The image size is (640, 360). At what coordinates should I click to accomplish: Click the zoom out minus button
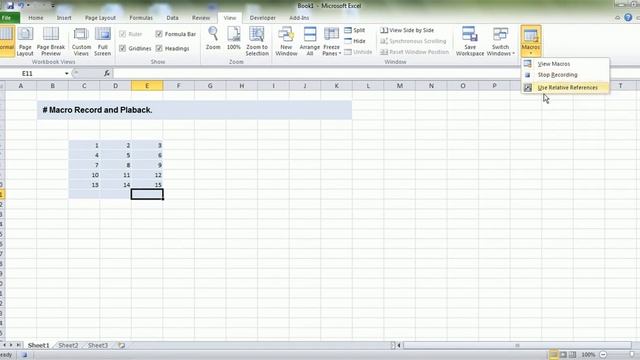coord(603,355)
